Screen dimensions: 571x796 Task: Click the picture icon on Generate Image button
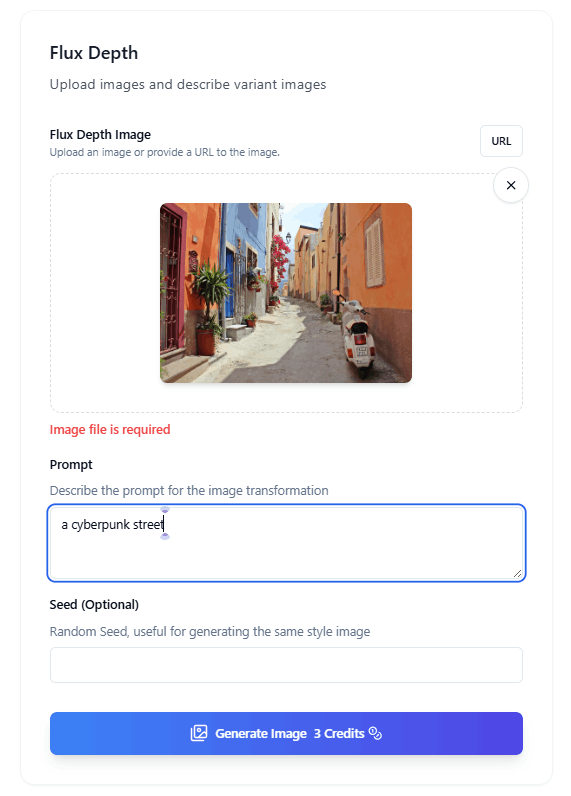point(199,733)
